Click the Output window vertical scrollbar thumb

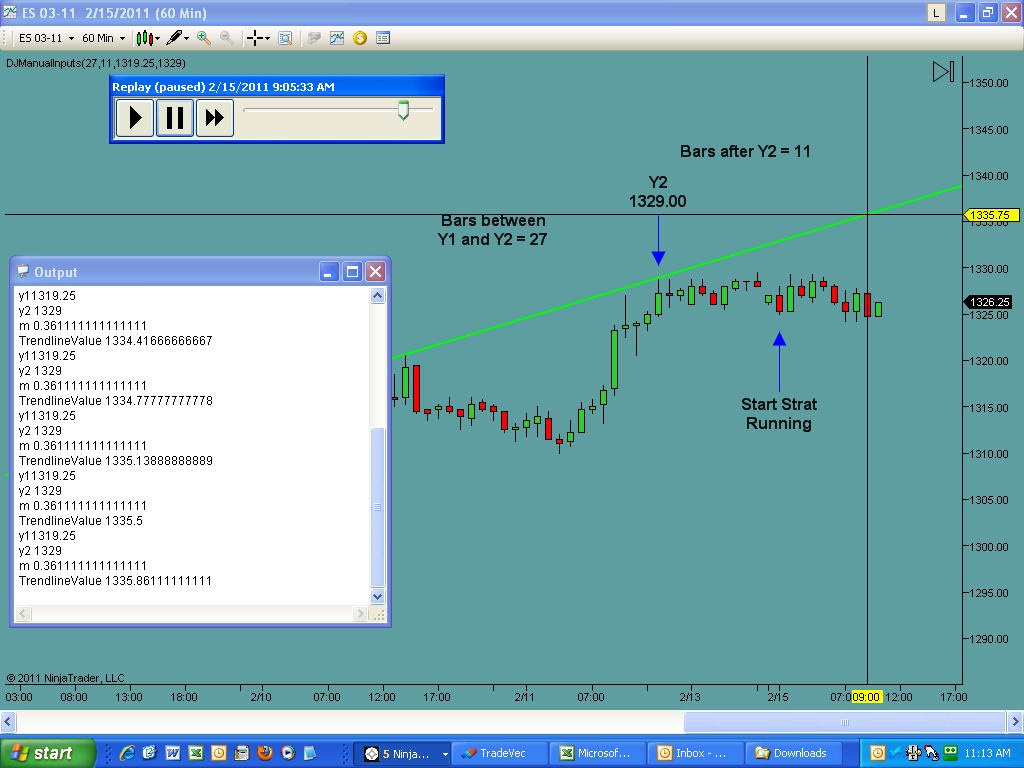point(377,507)
